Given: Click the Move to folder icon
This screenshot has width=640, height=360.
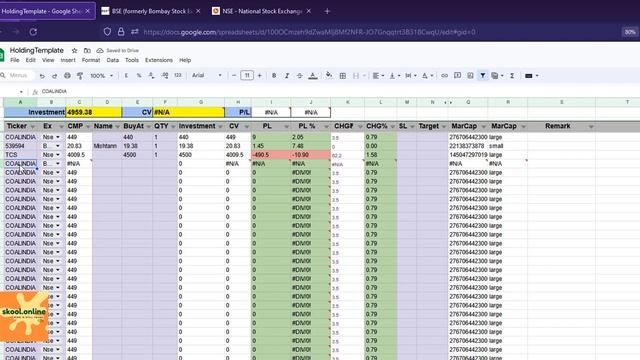Looking at the screenshot, I should (x=87, y=51).
